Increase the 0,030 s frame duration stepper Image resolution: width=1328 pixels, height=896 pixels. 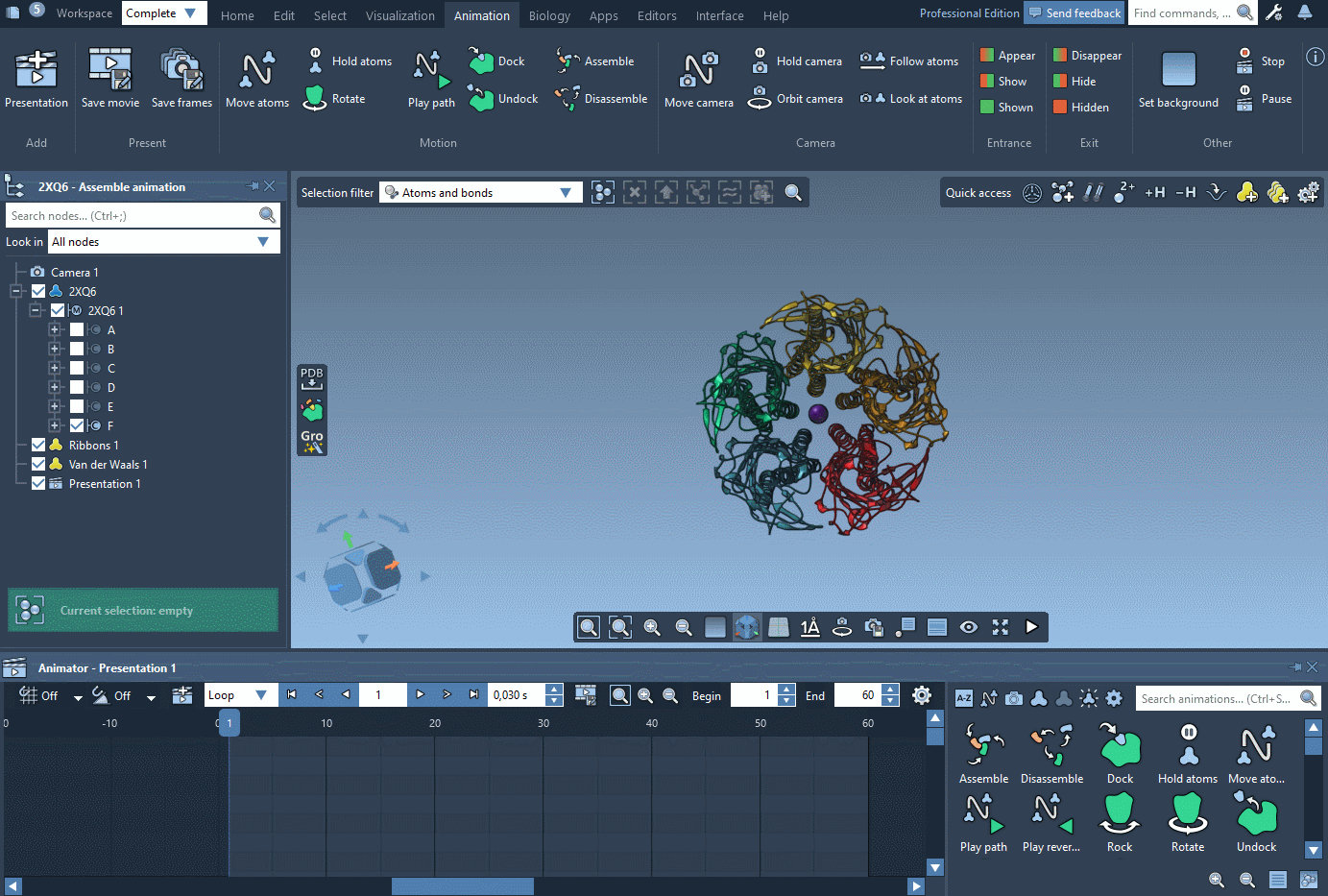pos(553,689)
